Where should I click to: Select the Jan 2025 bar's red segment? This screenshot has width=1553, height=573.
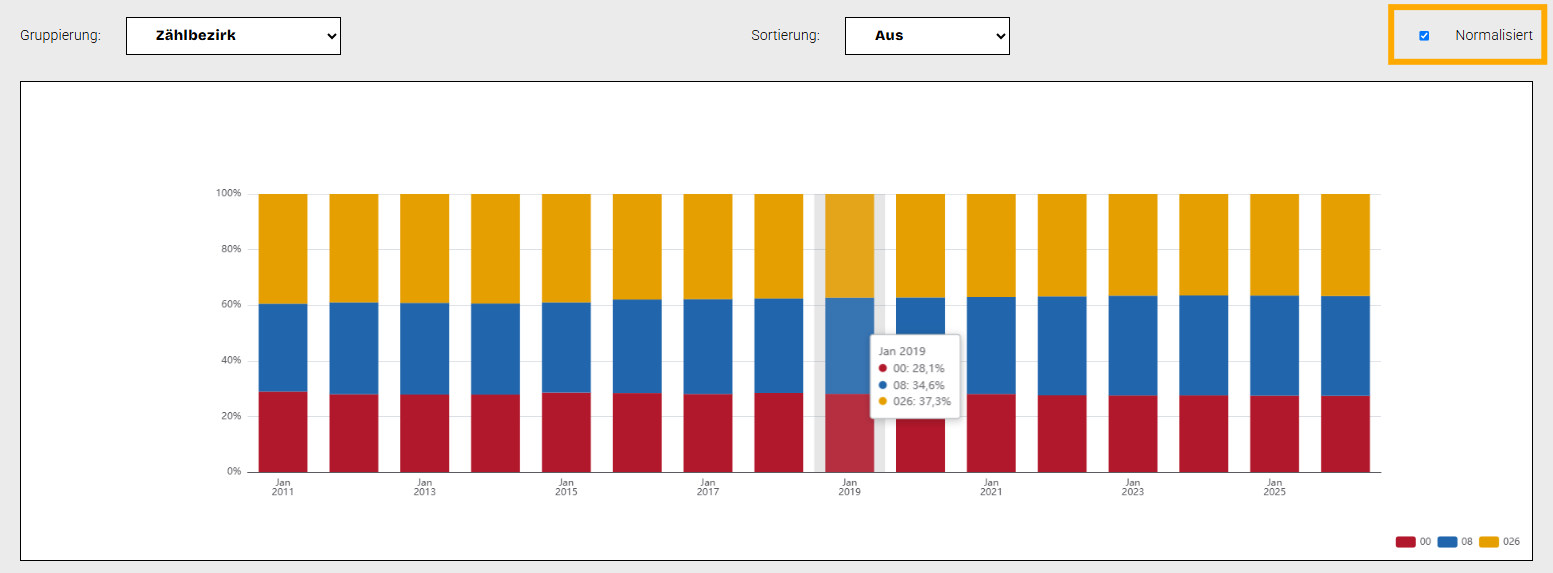click(1274, 434)
